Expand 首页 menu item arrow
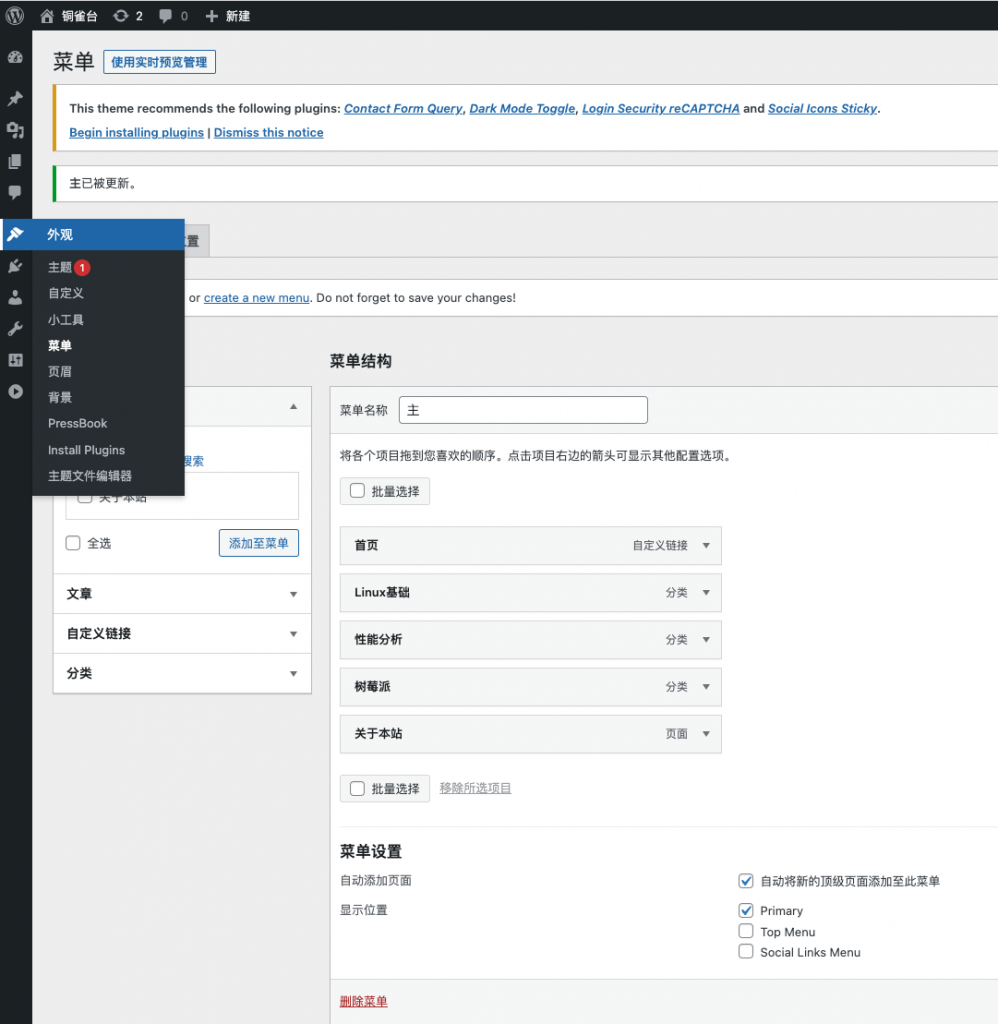 click(706, 545)
